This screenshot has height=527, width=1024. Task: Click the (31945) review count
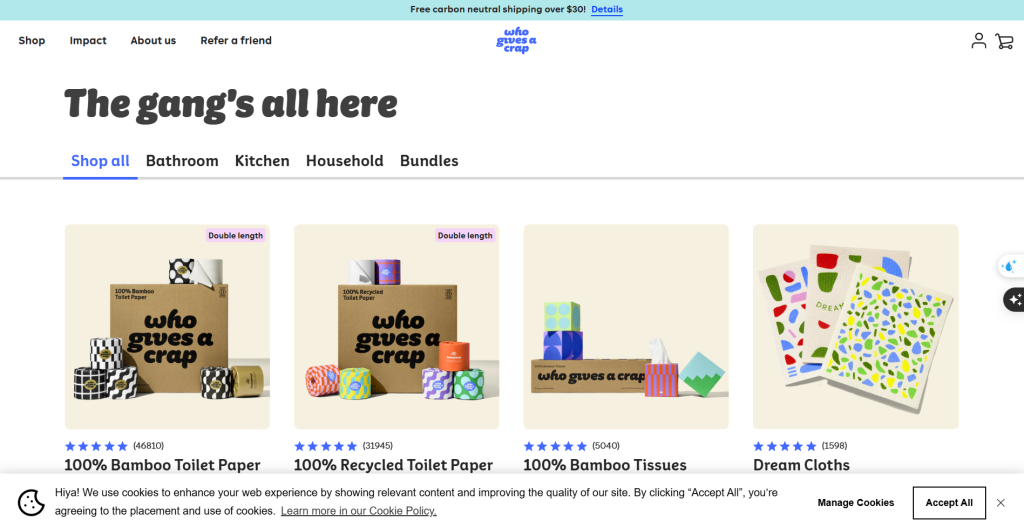point(377,445)
